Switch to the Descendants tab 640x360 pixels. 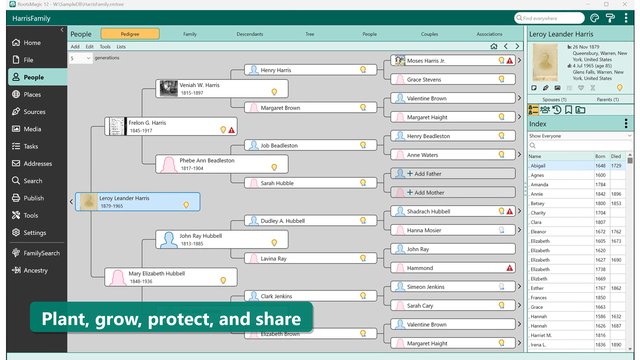click(x=250, y=34)
